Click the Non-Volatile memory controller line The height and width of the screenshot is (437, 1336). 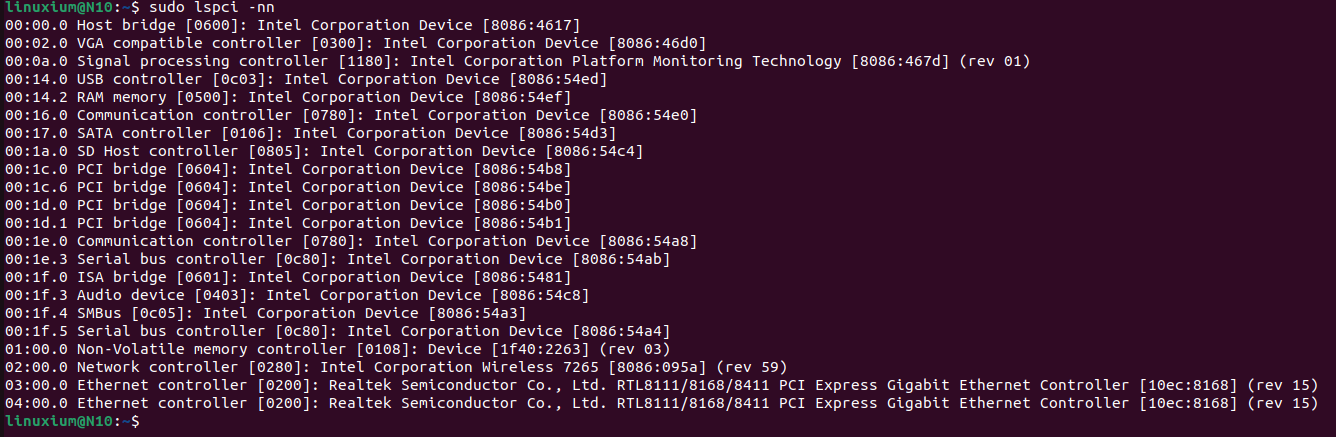pyautogui.click(x=337, y=349)
